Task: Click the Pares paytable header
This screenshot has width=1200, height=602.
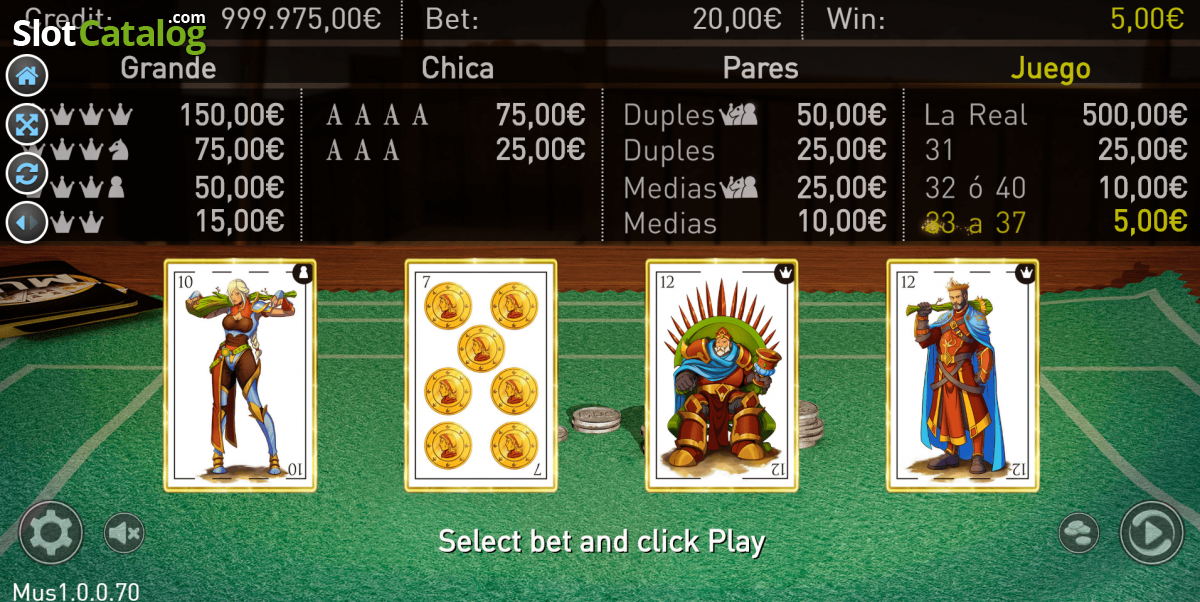Action: (761, 68)
